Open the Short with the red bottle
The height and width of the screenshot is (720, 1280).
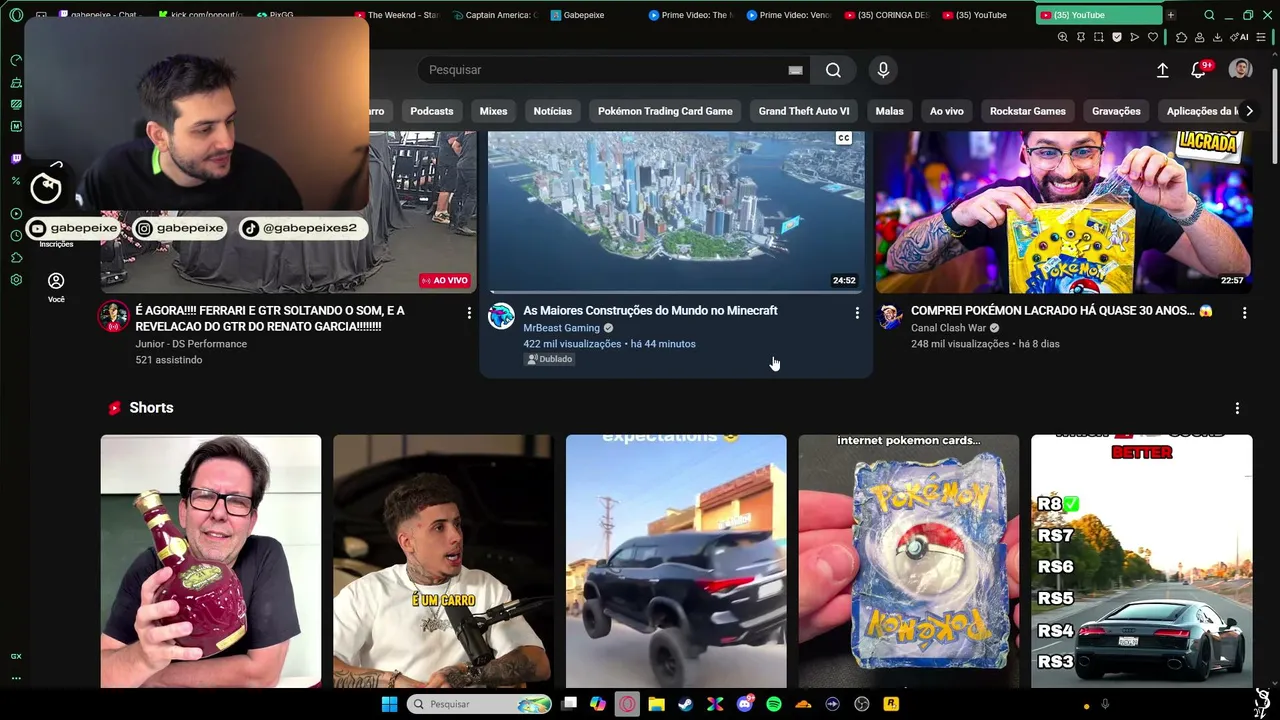211,561
